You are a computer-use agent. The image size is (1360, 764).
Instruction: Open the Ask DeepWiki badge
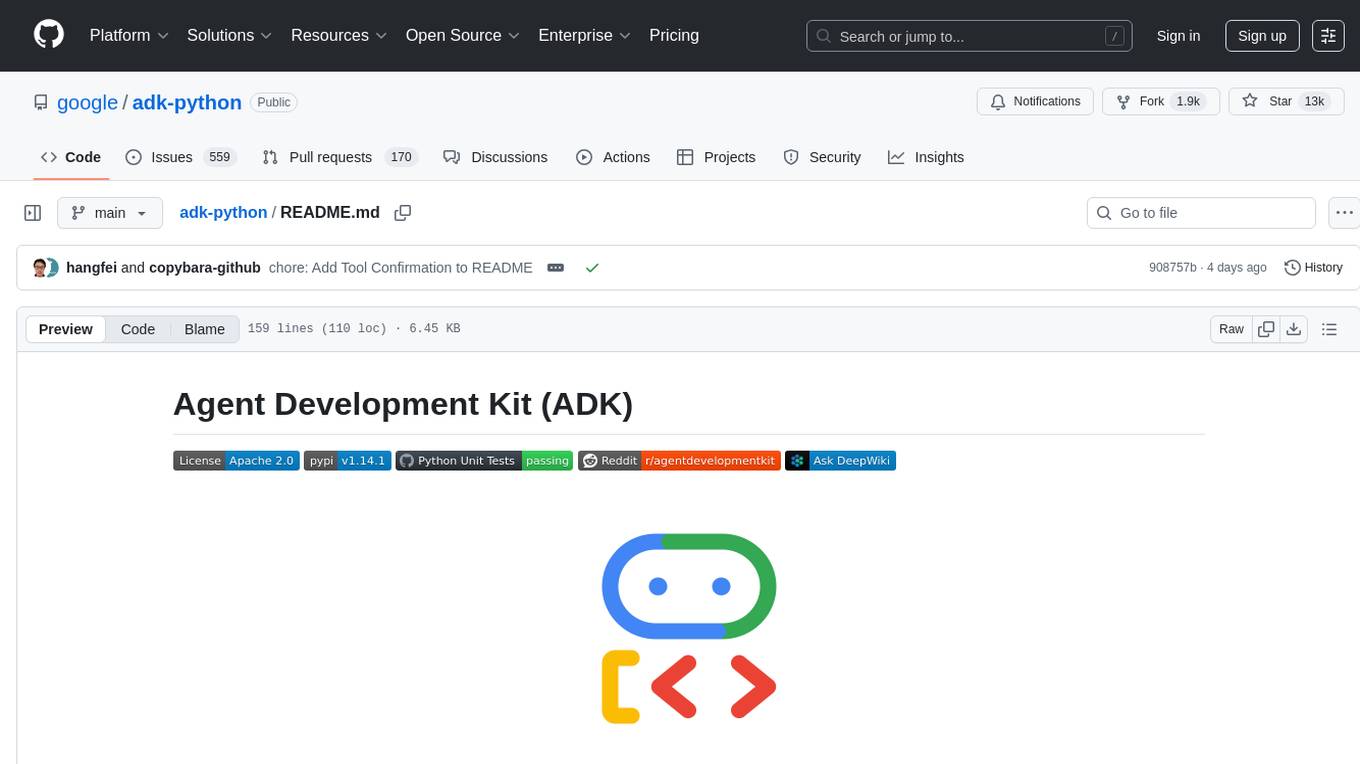(x=840, y=461)
